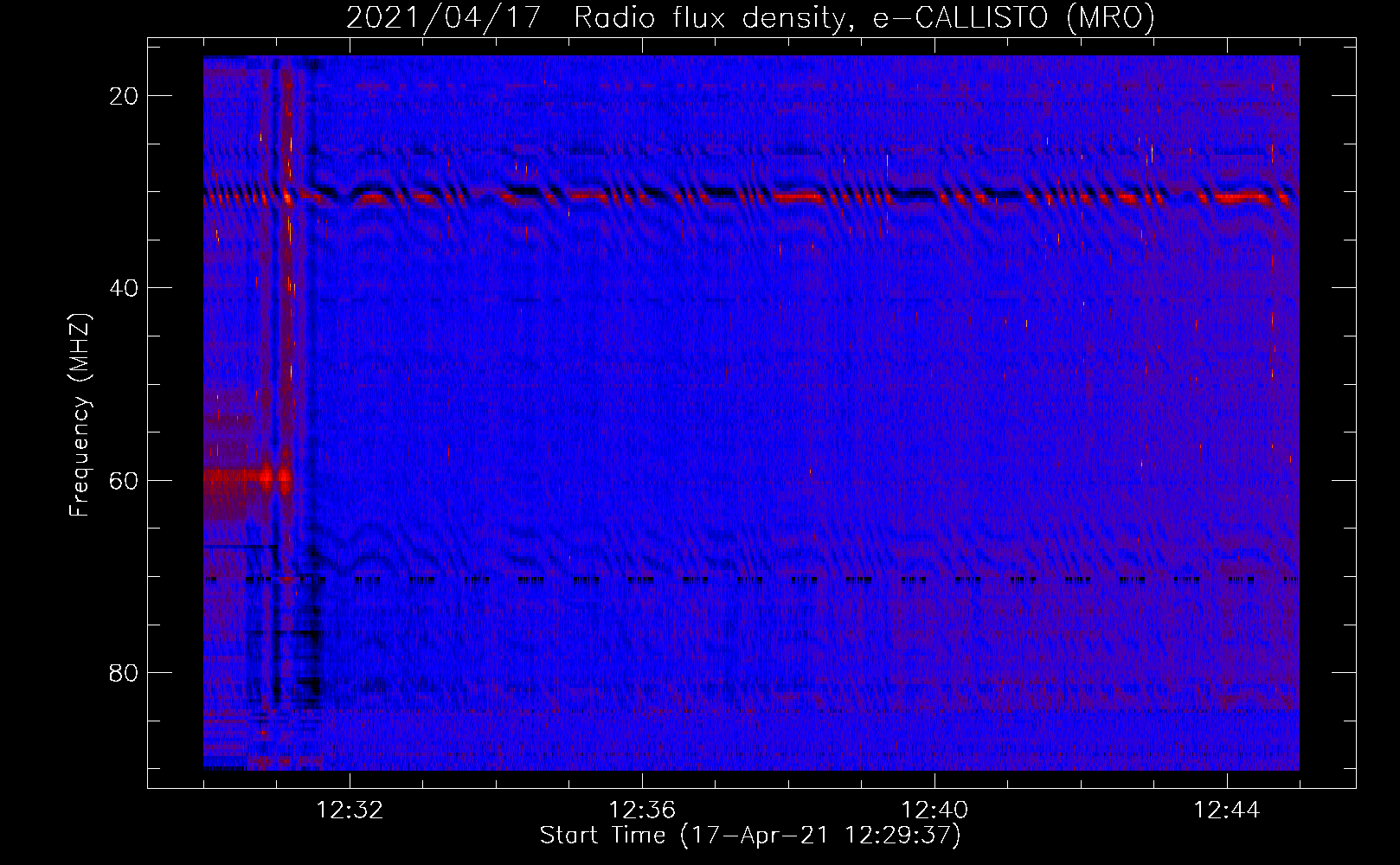Screen dimensions: 1400x865
Task: Click the 60 MHz frequency tick label
Action: pyautogui.click(x=124, y=480)
